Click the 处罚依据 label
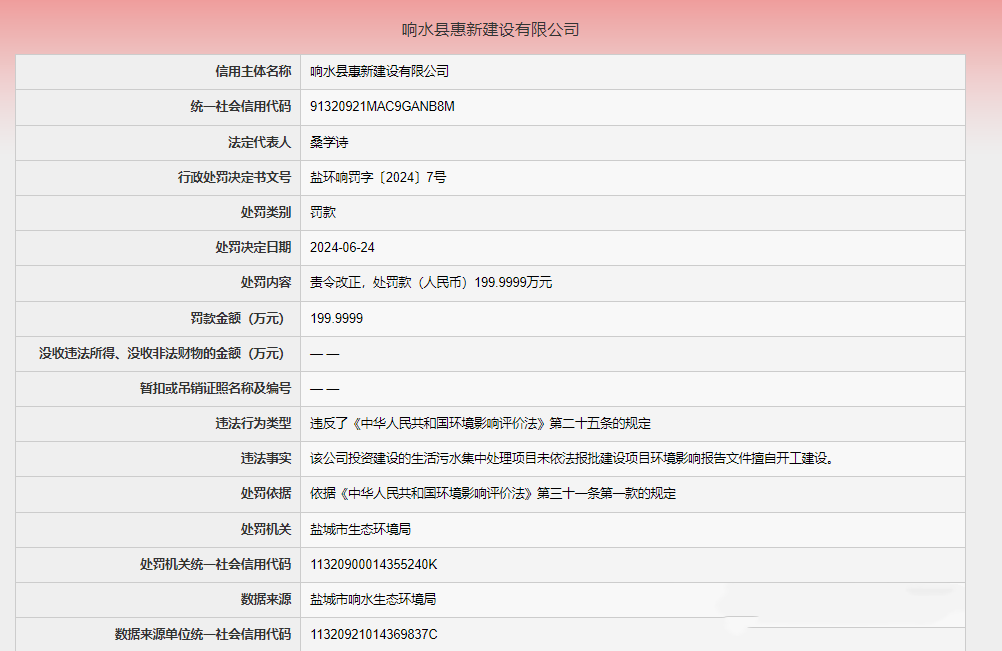The image size is (1002, 651). (x=266, y=493)
